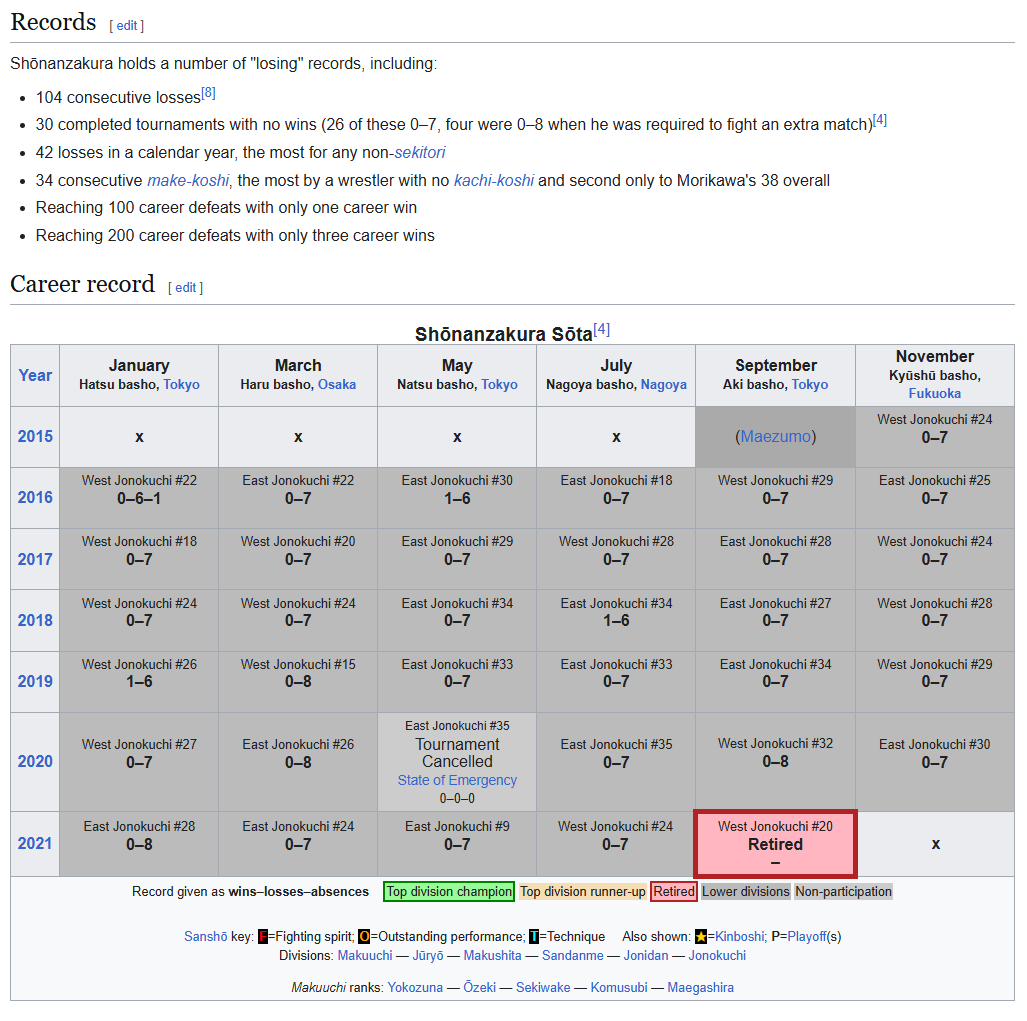The image size is (1027, 1021).
Task: Follow the kachi-koshi link
Action: 494,181
